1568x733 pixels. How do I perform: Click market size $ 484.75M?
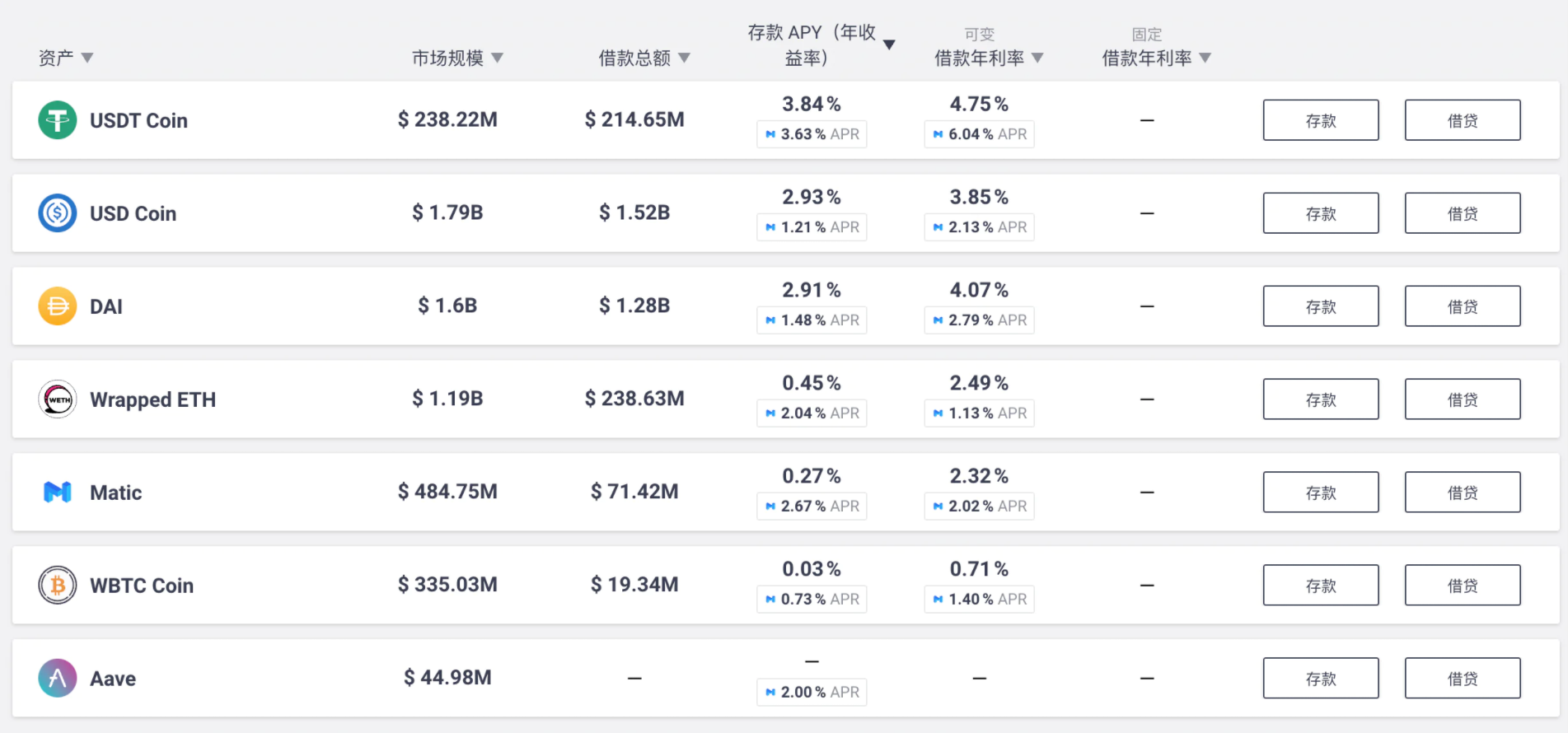click(447, 492)
